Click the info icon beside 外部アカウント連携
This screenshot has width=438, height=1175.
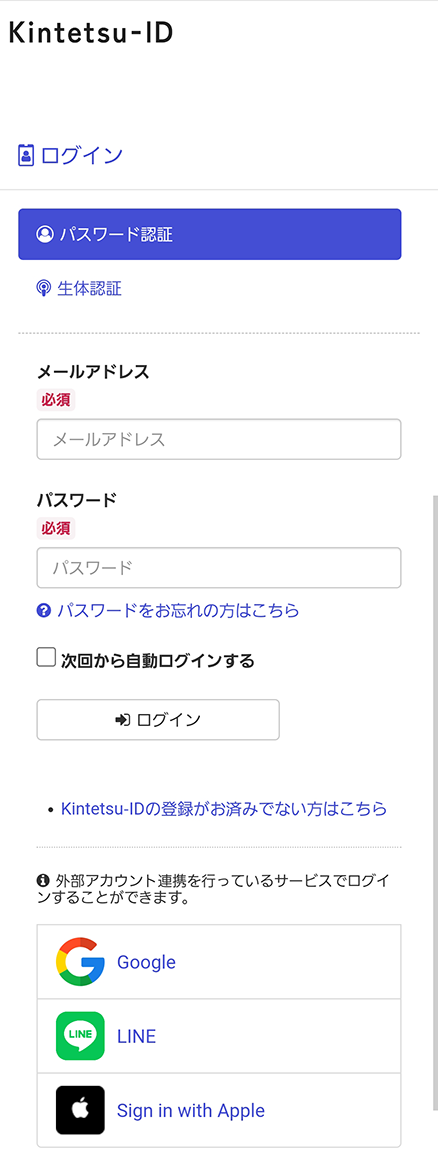point(42,879)
